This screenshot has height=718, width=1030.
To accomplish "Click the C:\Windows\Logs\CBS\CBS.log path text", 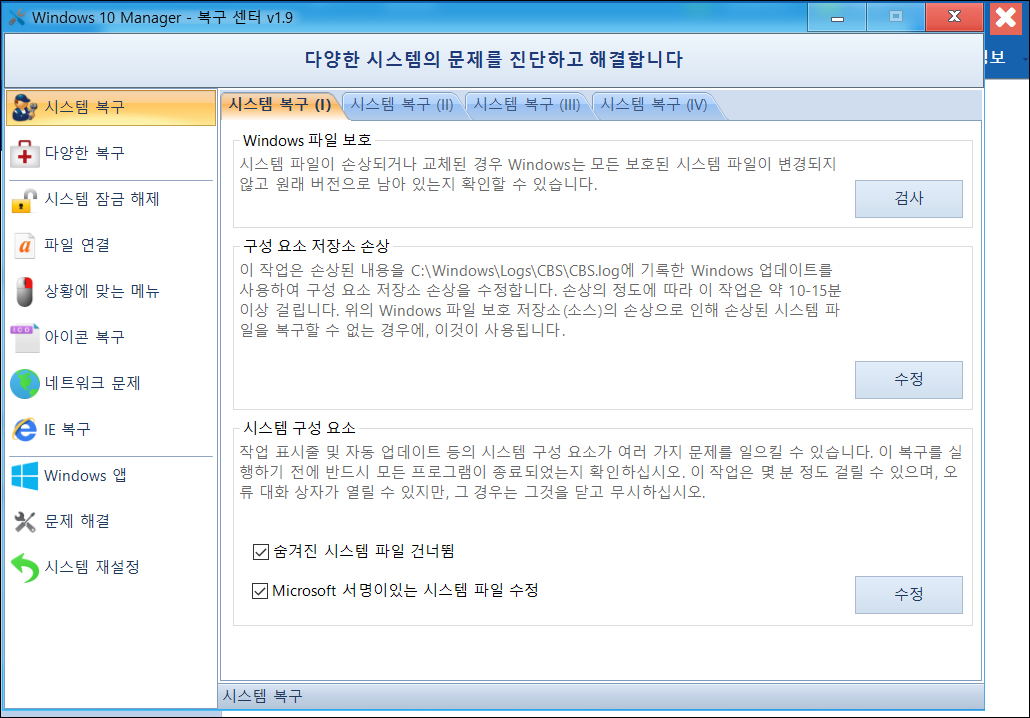I will click(x=515, y=271).
